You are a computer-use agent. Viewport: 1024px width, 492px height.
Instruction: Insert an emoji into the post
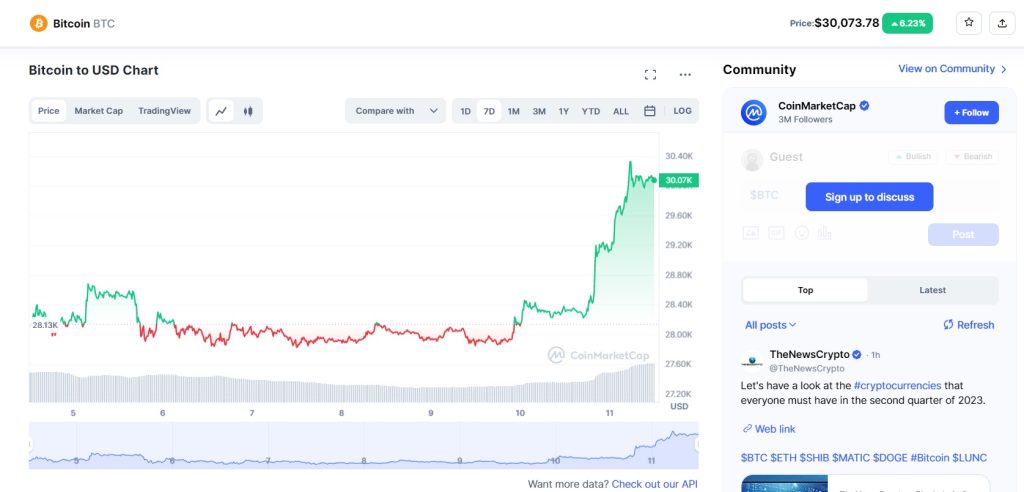(801, 233)
